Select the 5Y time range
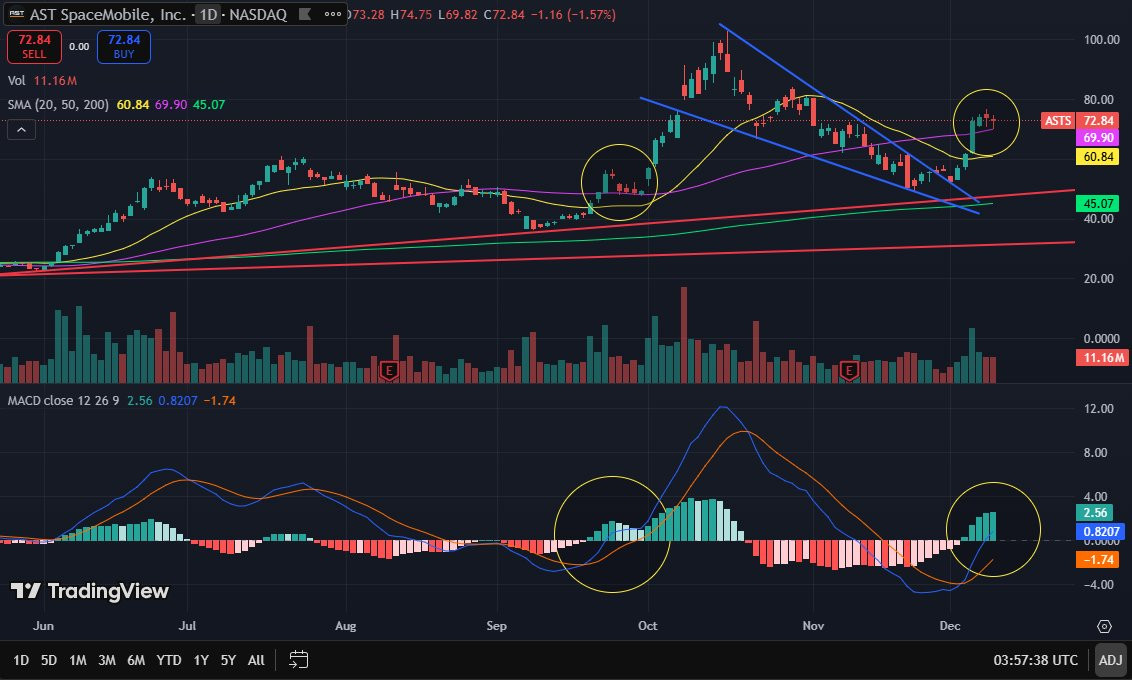The image size is (1132, 680). [228, 660]
